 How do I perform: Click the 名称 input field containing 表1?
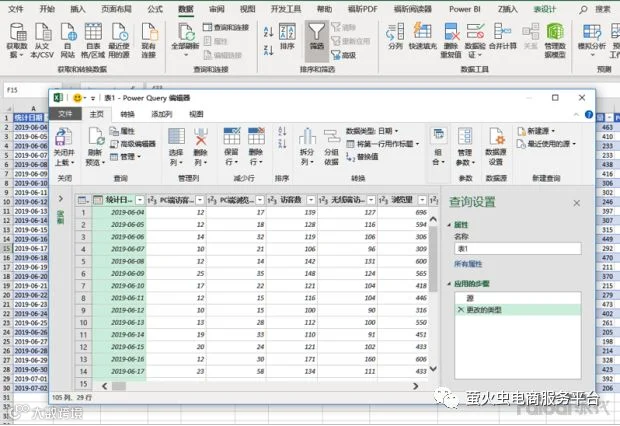(x=518, y=249)
